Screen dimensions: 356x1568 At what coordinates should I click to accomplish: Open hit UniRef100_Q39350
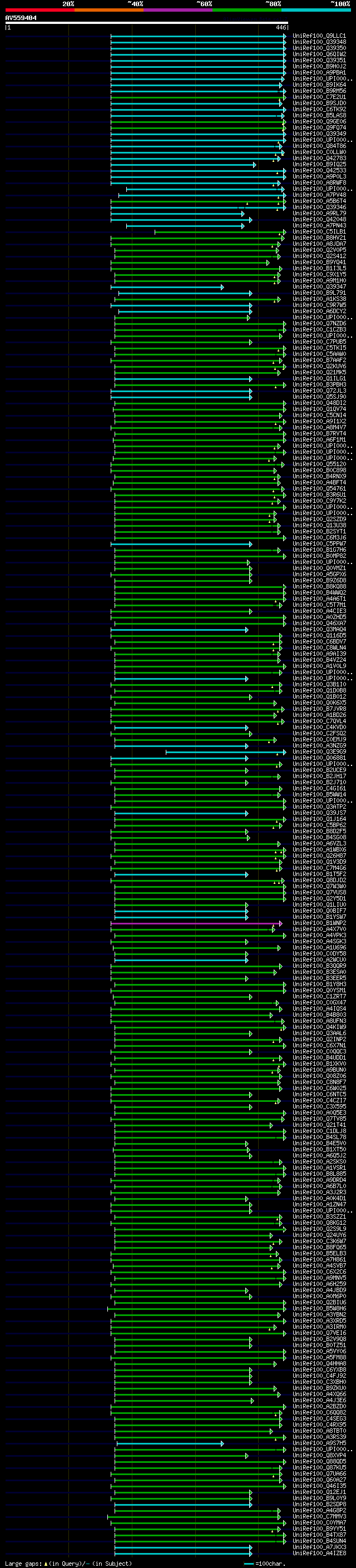point(319,48)
